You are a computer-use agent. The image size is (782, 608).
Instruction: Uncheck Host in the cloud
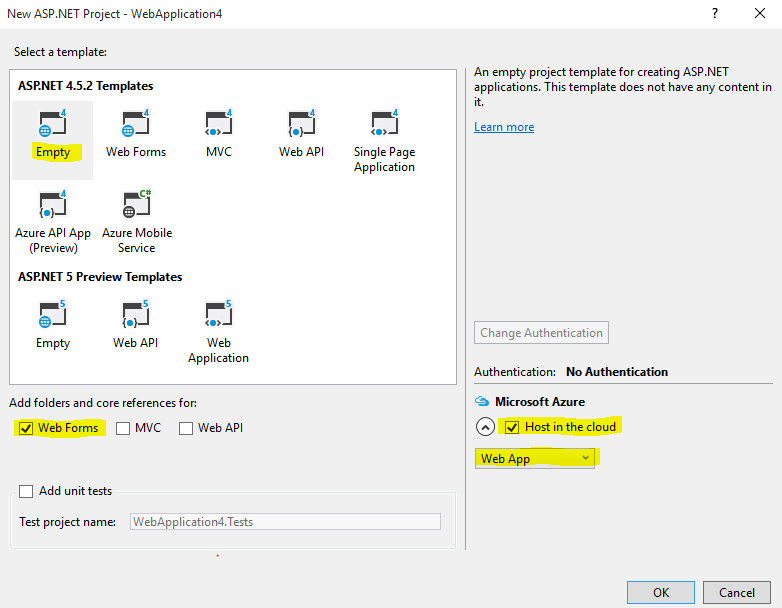(x=512, y=427)
